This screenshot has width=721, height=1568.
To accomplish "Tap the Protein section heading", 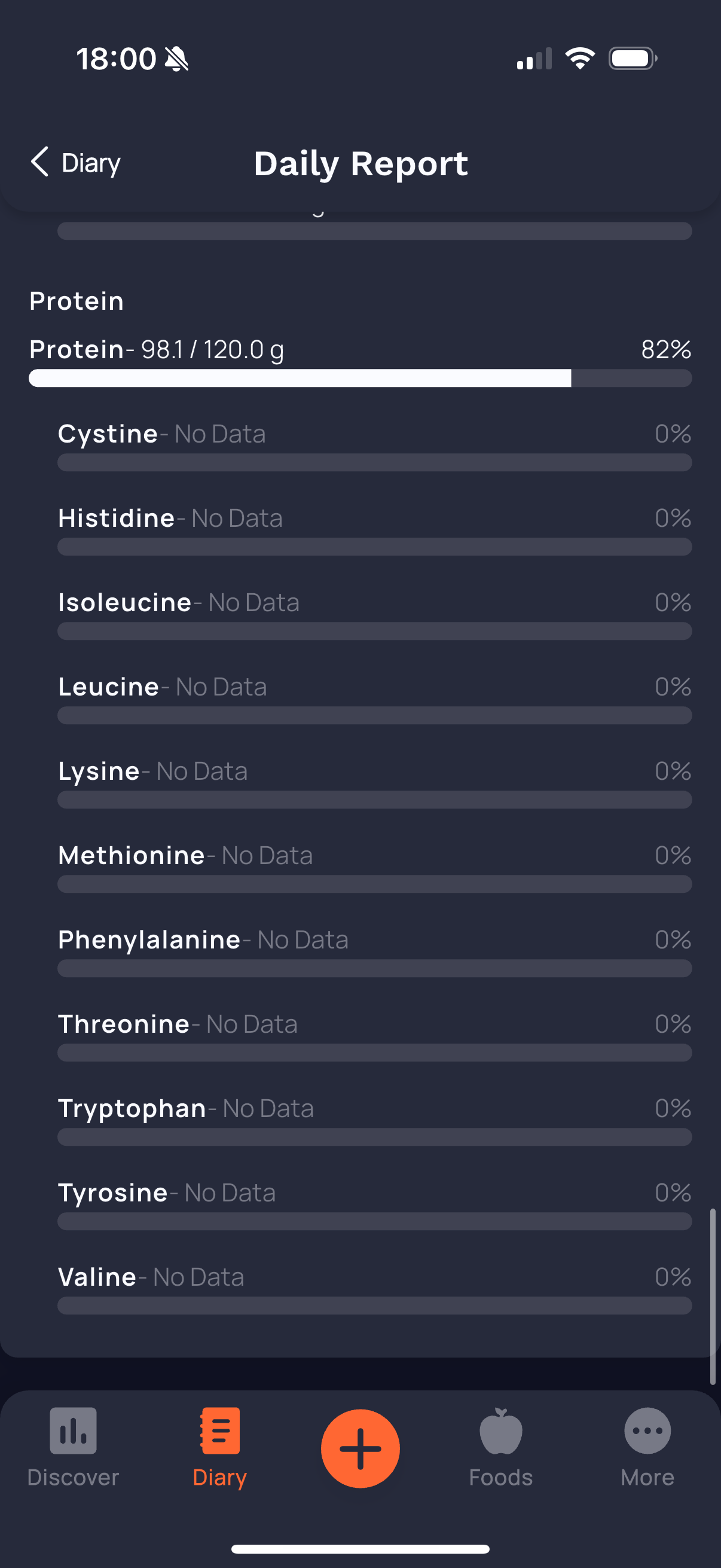I will pyautogui.click(x=77, y=301).
